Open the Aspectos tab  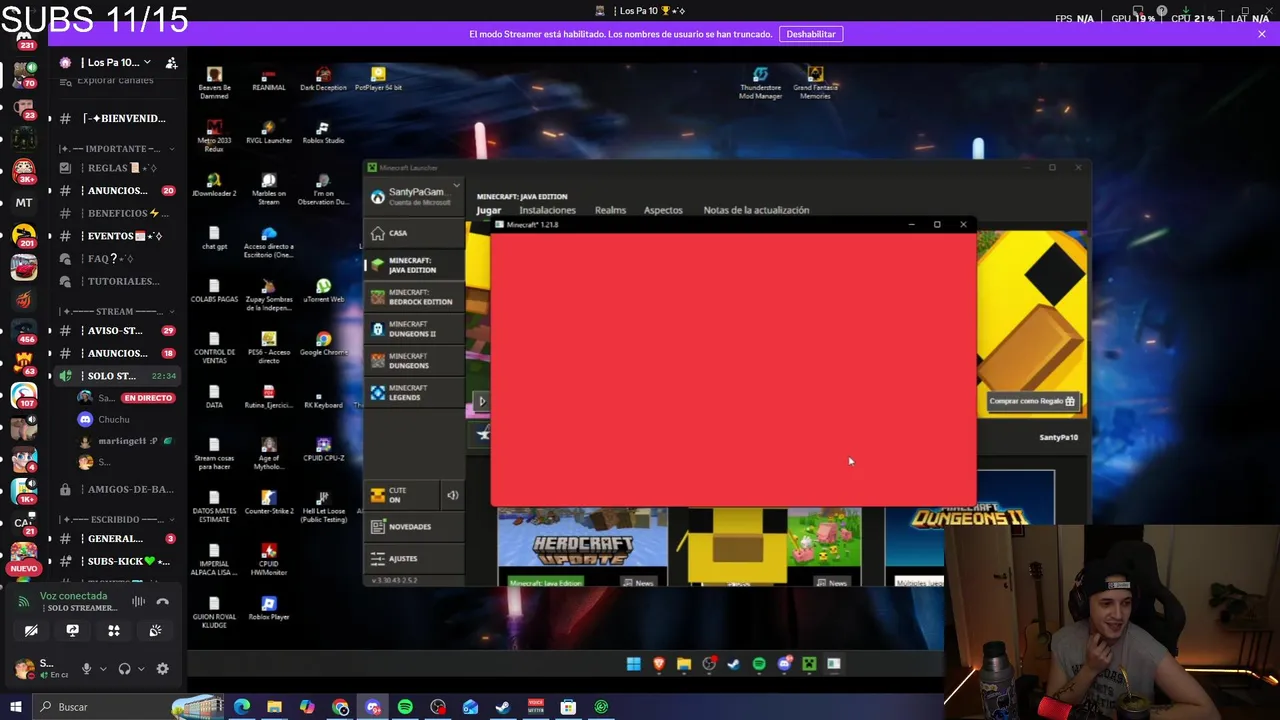[663, 210]
